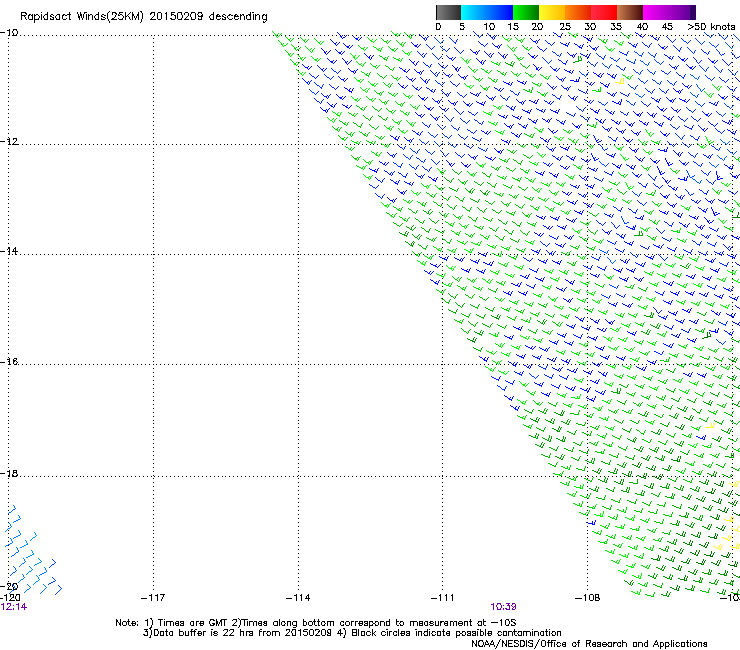Click the -120 longitude axis label
The height and width of the screenshot is (650, 740).
10,598
